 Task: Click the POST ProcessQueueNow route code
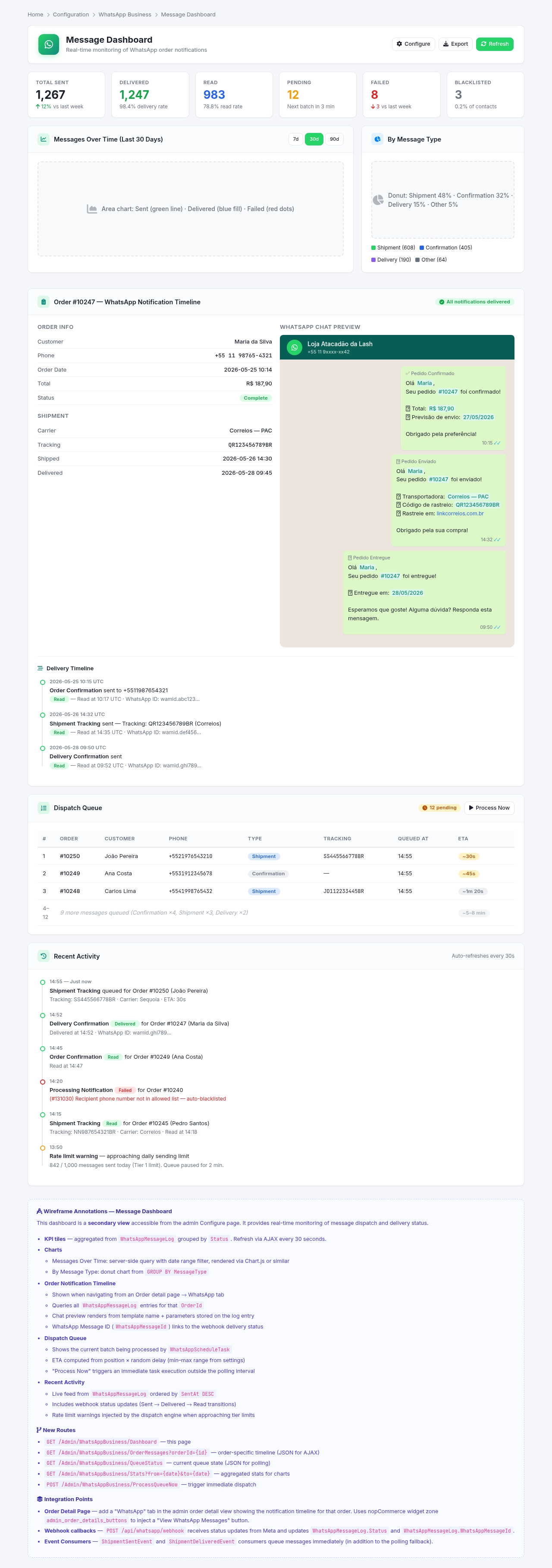[112, 1485]
